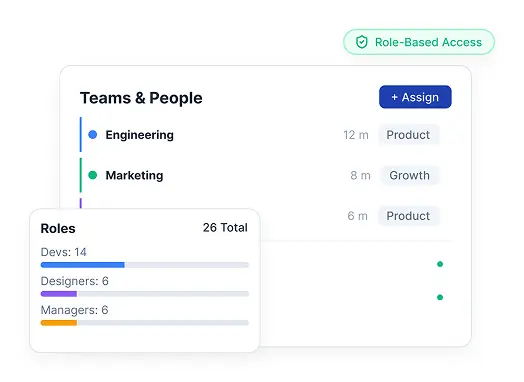Image resolution: width=524 pixels, height=382 pixels.
Task: Click the Growth tag on Marketing row
Action: (410, 175)
